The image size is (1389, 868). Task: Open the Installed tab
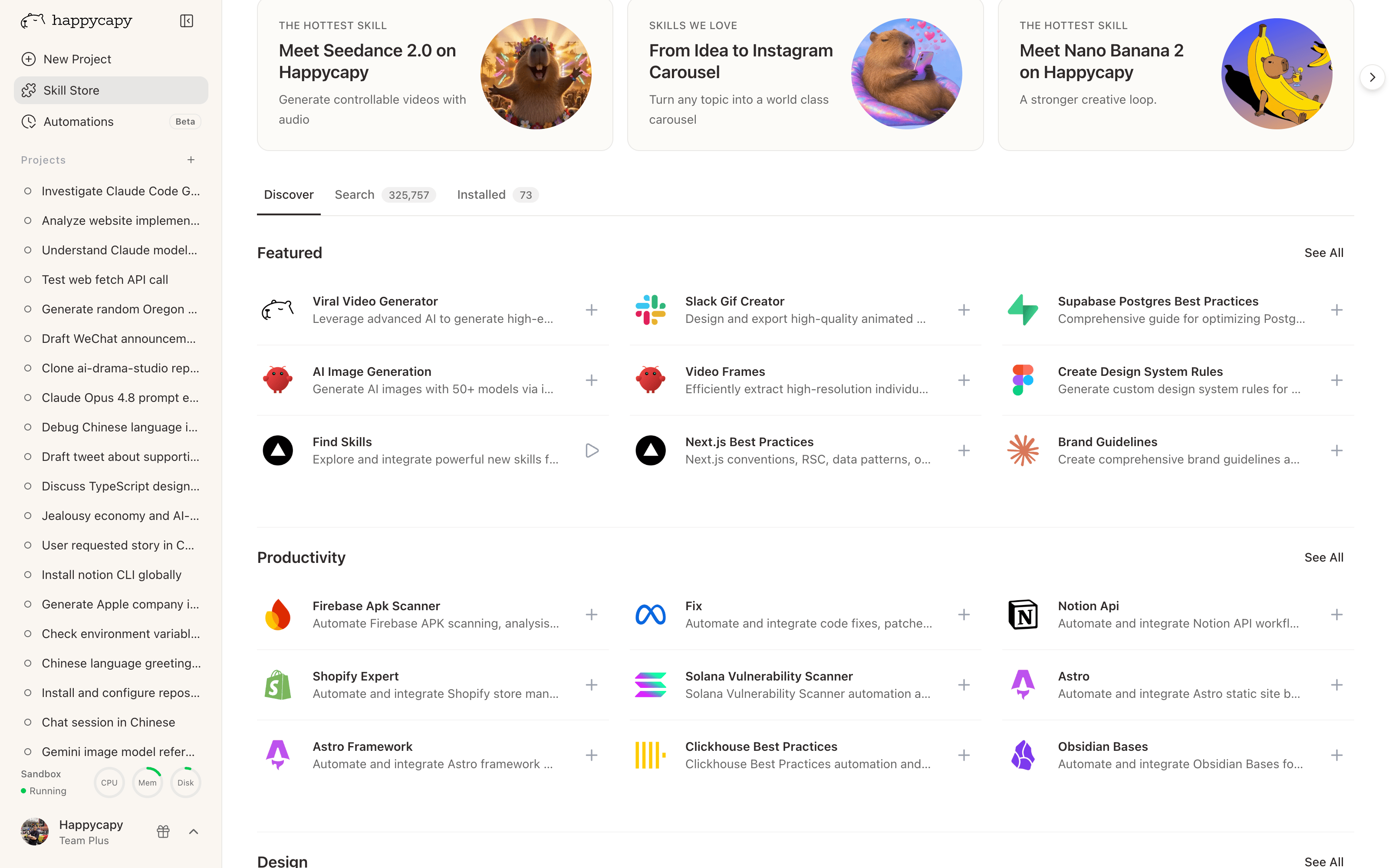pyautogui.click(x=497, y=194)
